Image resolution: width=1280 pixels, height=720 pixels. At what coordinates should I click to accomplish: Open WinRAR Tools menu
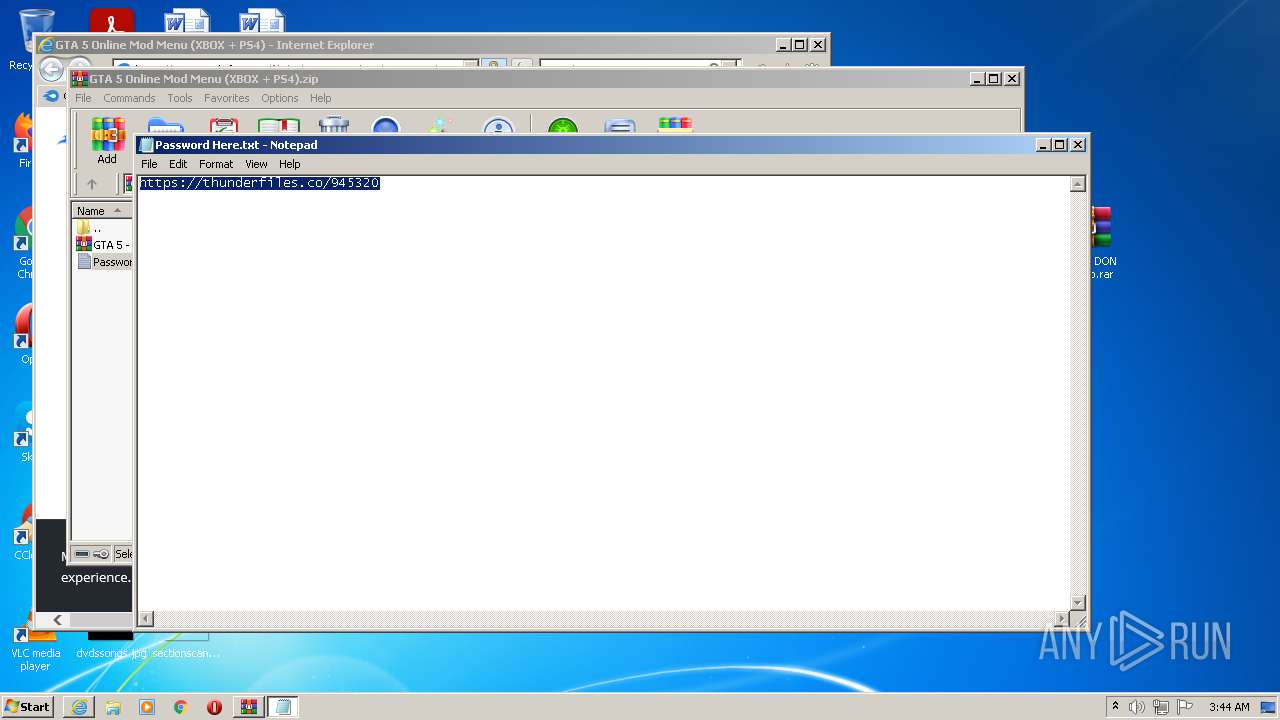[180, 98]
